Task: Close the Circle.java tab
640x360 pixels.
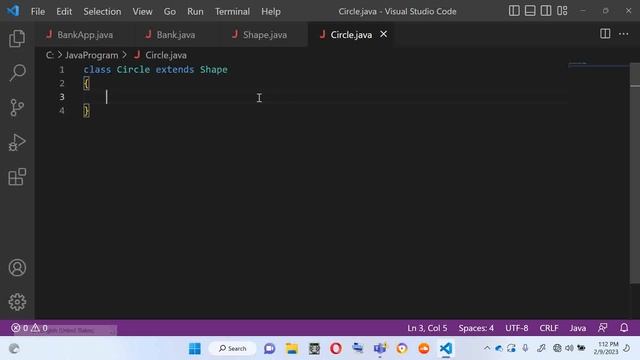Action: pos(384,34)
